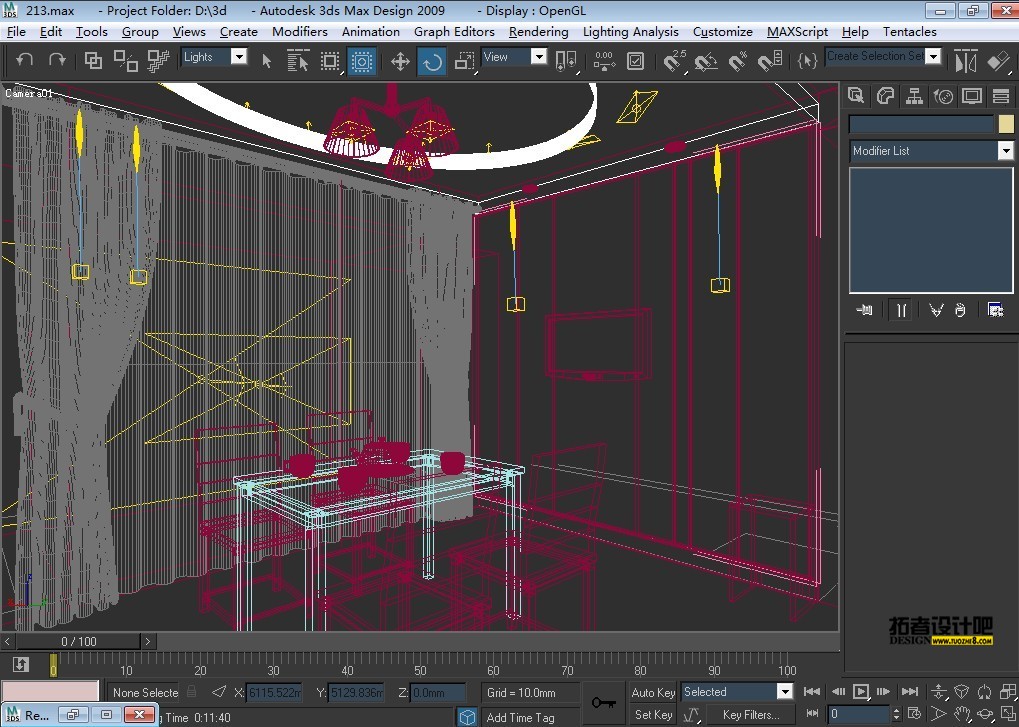1019x727 pixels.
Task: Select the Dolly Camera navigation tool
Action: point(938,692)
